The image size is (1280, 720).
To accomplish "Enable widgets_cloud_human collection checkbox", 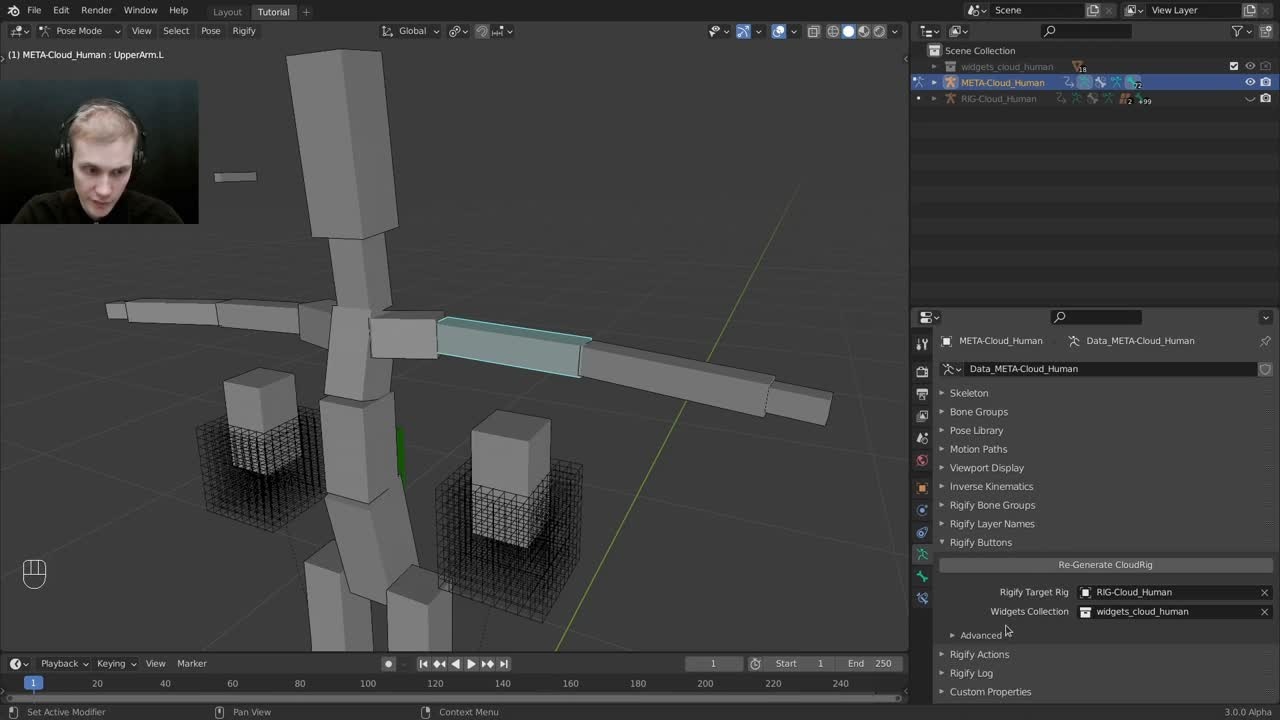I will [x=1234, y=66].
